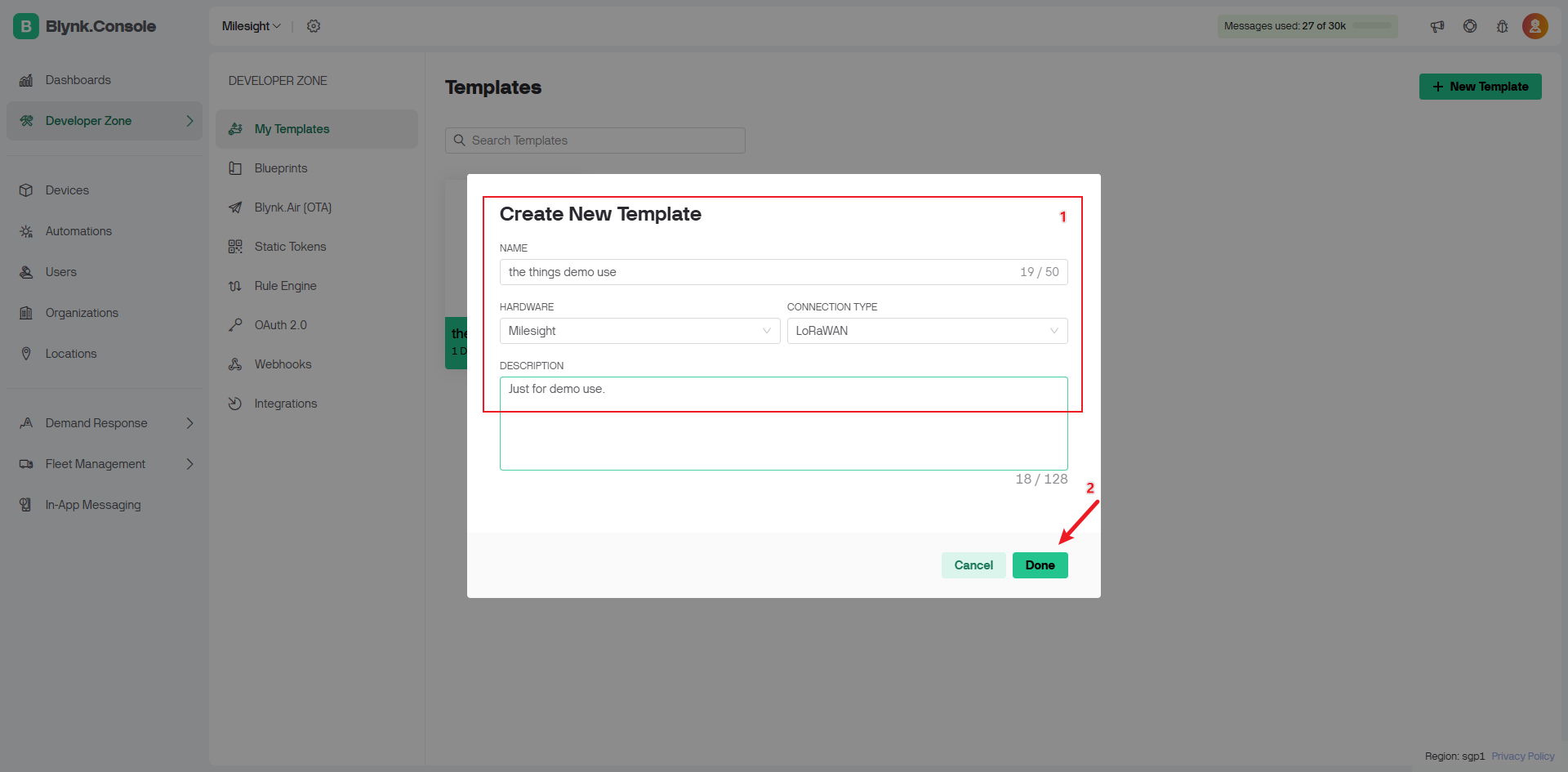
Task: Select Blynk.Air (OTA) menu item
Action: [x=317, y=208]
